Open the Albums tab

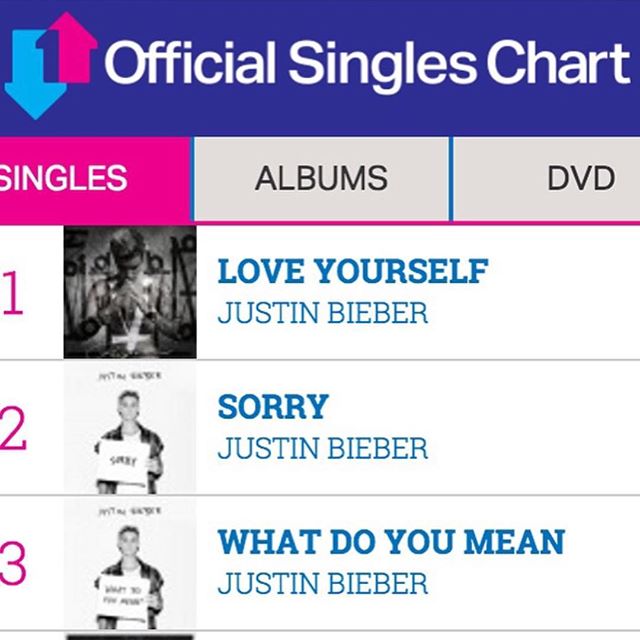(x=321, y=179)
